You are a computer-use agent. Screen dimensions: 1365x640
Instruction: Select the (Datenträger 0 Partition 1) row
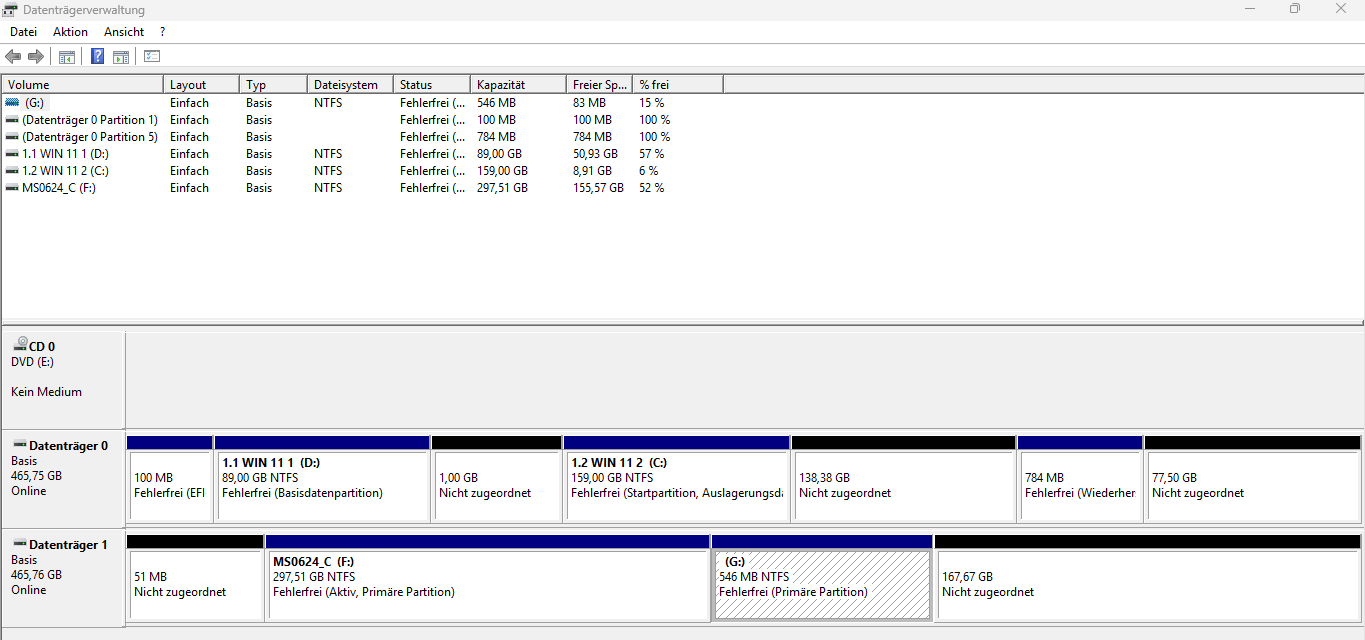(90, 119)
